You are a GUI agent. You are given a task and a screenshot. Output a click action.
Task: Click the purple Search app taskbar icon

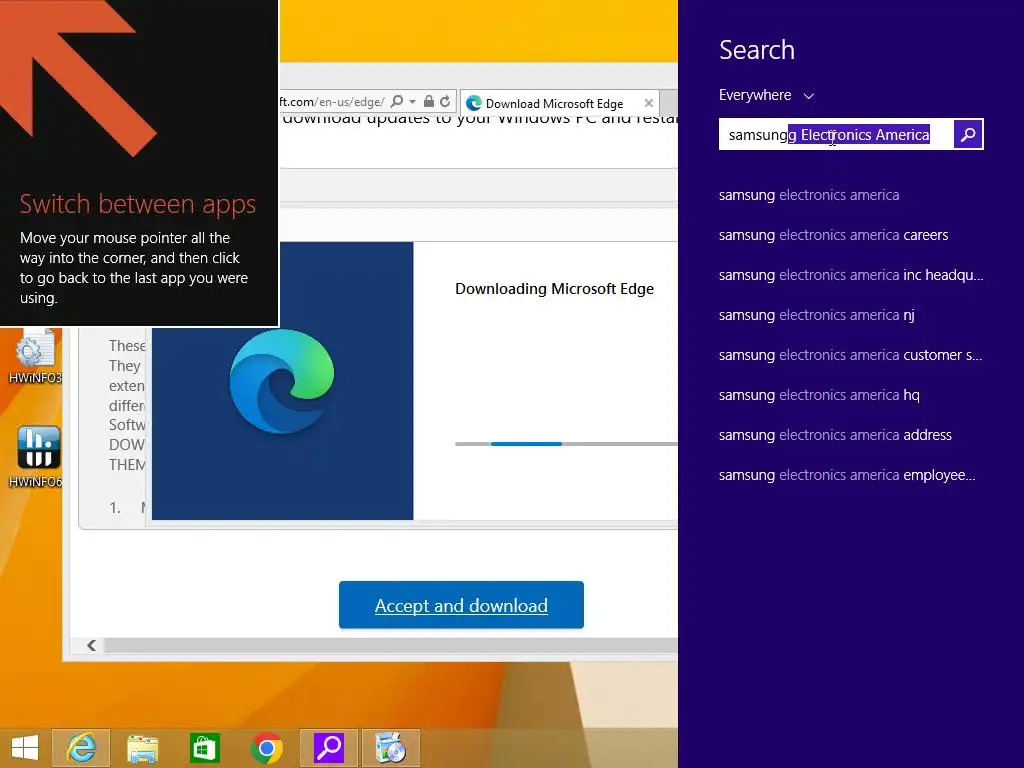click(x=329, y=748)
